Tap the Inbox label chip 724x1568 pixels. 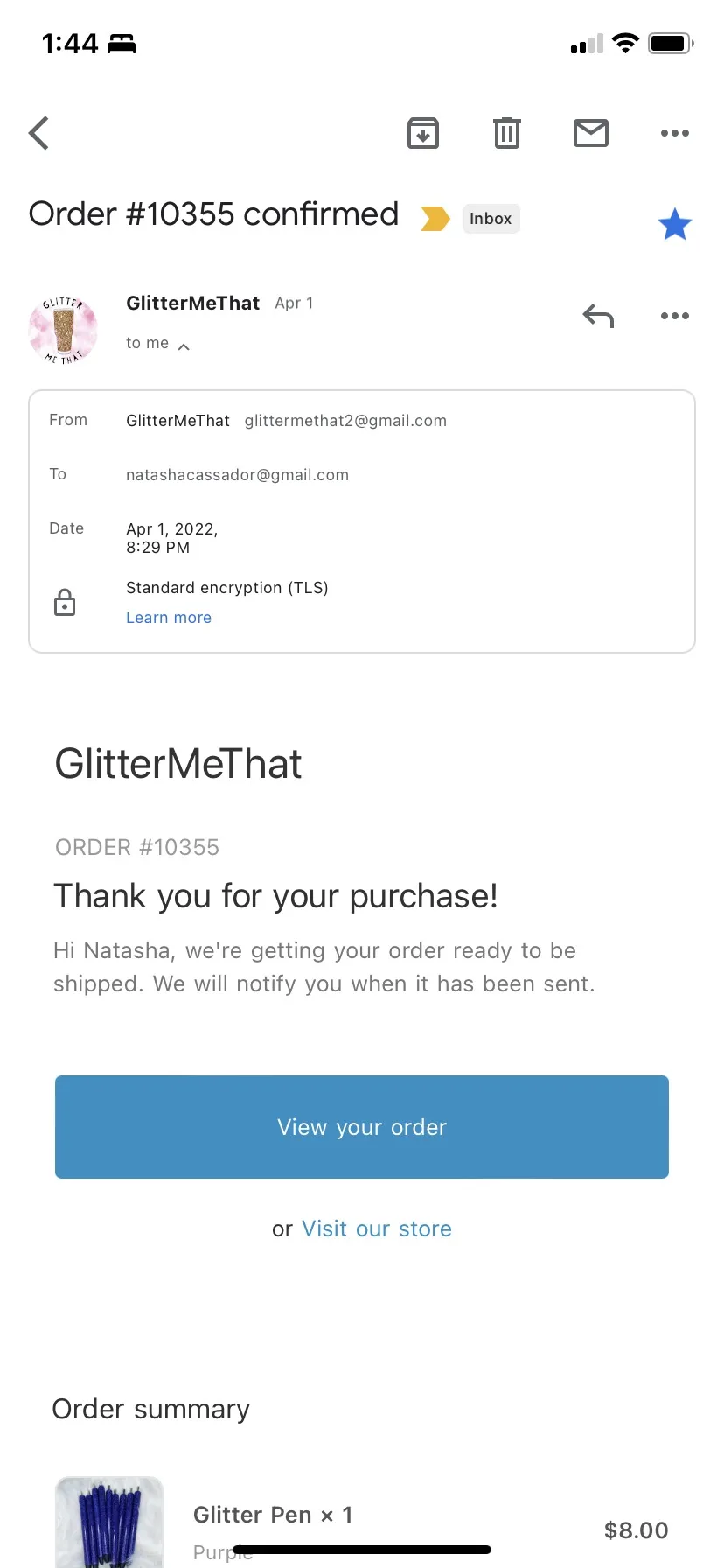point(491,219)
